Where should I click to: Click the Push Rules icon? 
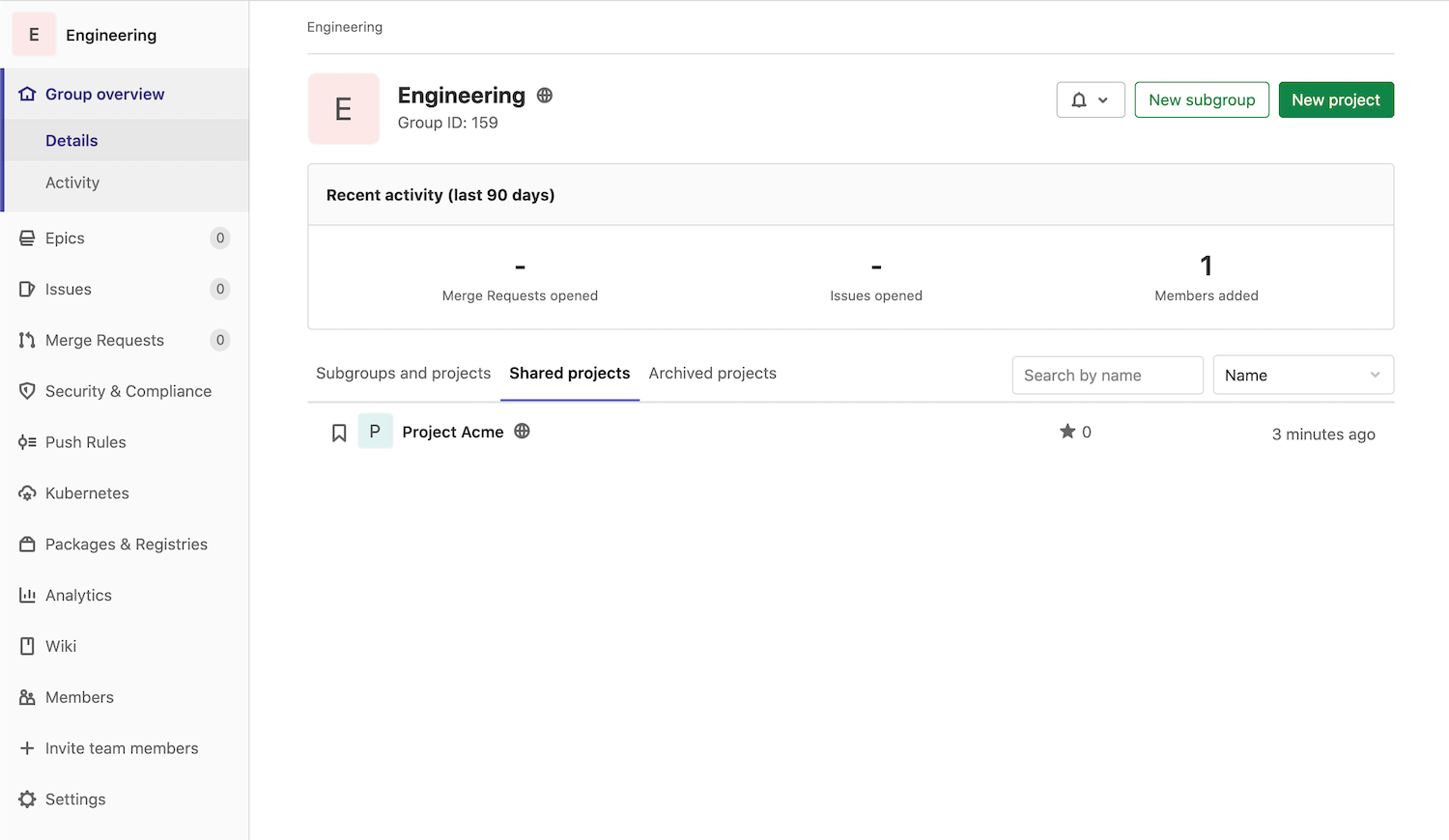[27, 442]
